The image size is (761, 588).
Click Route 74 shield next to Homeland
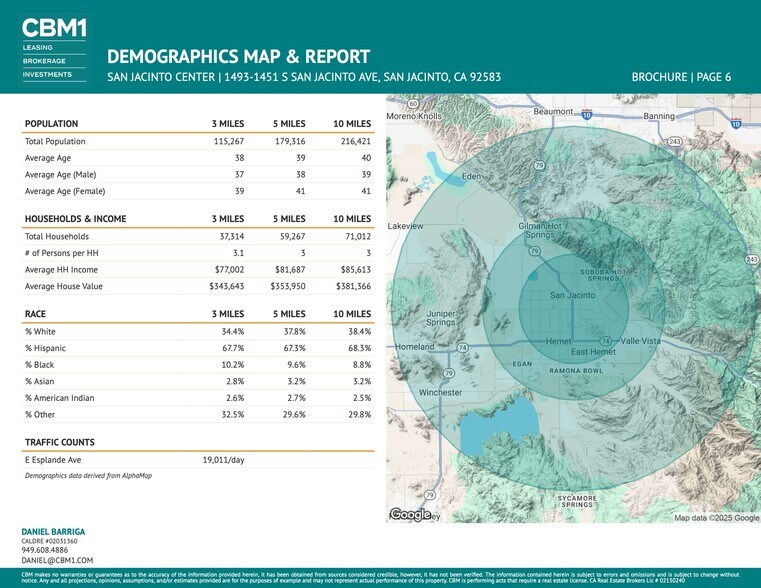(462, 347)
